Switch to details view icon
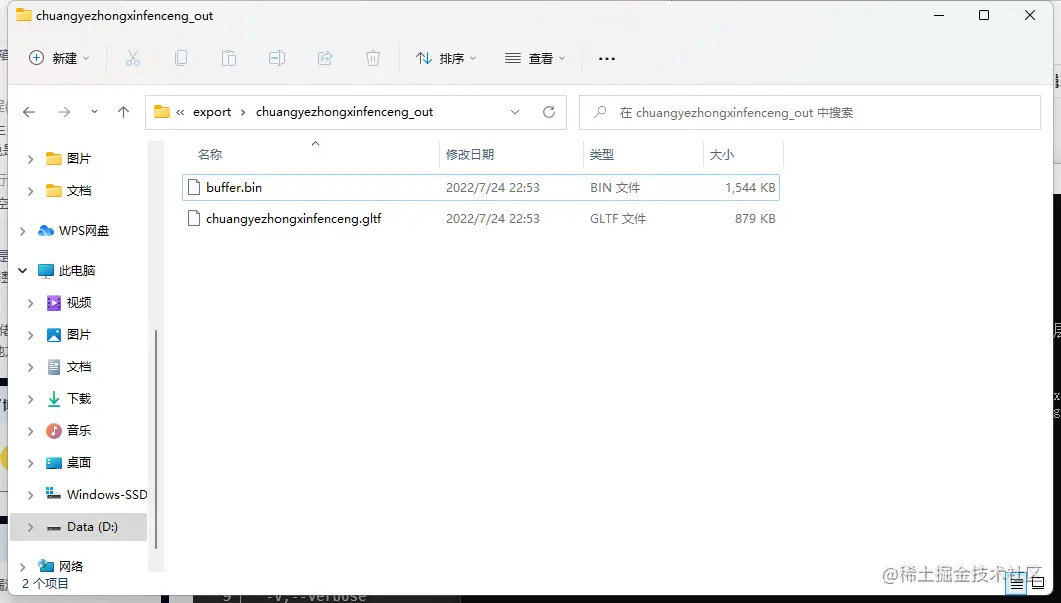The height and width of the screenshot is (603, 1061). [x=1016, y=583]
